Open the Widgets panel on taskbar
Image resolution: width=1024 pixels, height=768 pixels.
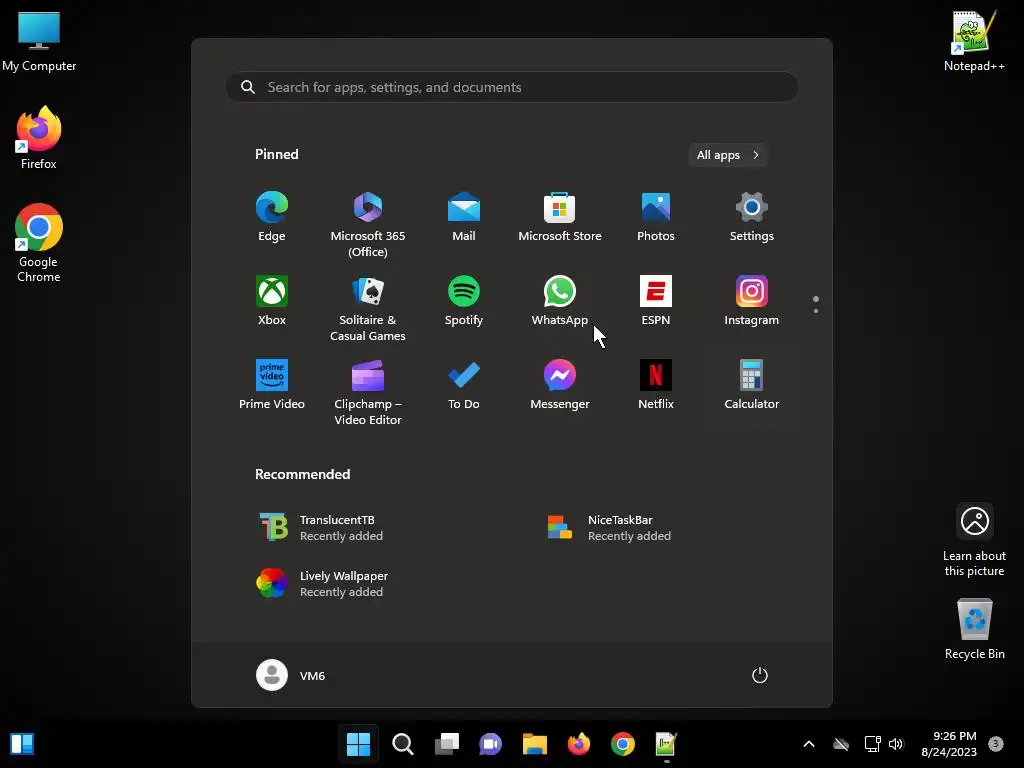click(22, 744)
